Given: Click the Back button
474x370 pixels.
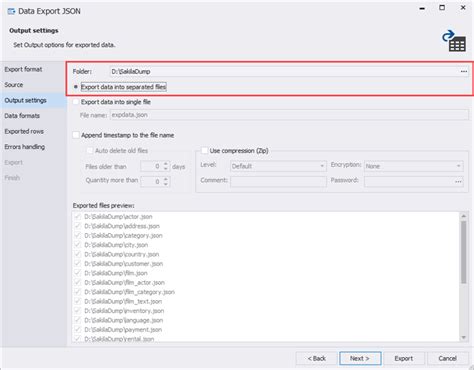Looking at the screenshot, I should (x=316, y=358).
